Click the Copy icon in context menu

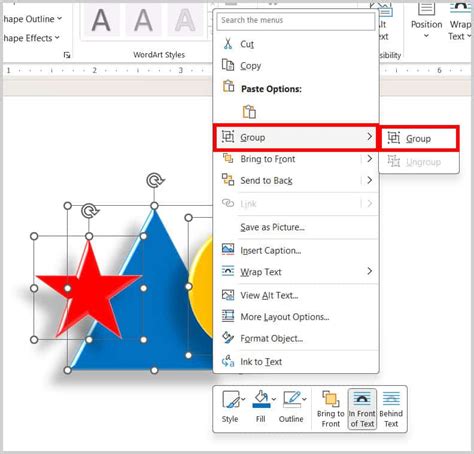pos(228,65)
